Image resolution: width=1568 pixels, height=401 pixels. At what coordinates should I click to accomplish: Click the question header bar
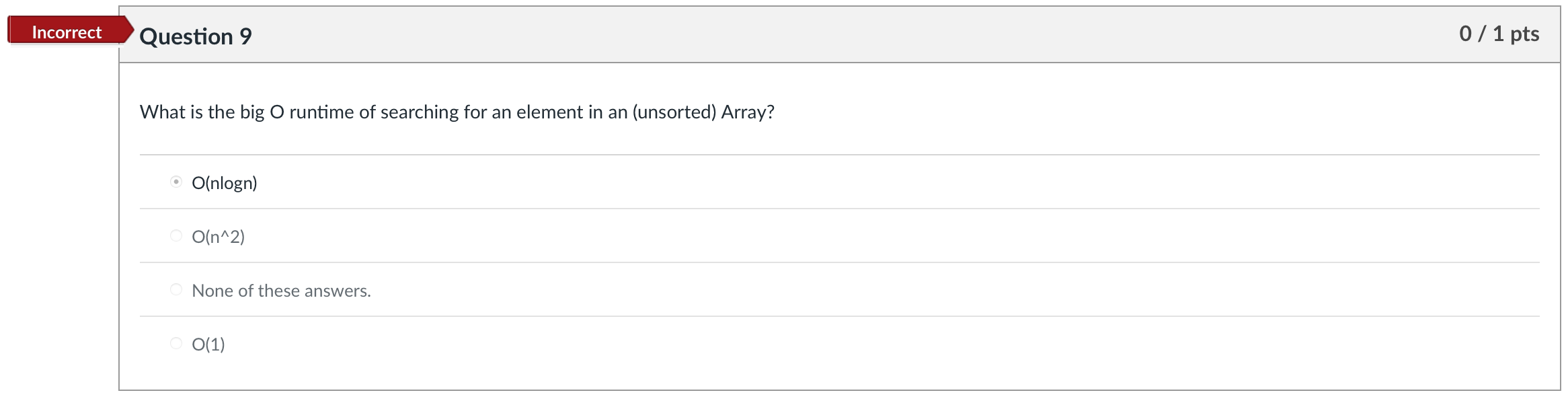click(x=807, y=36)
